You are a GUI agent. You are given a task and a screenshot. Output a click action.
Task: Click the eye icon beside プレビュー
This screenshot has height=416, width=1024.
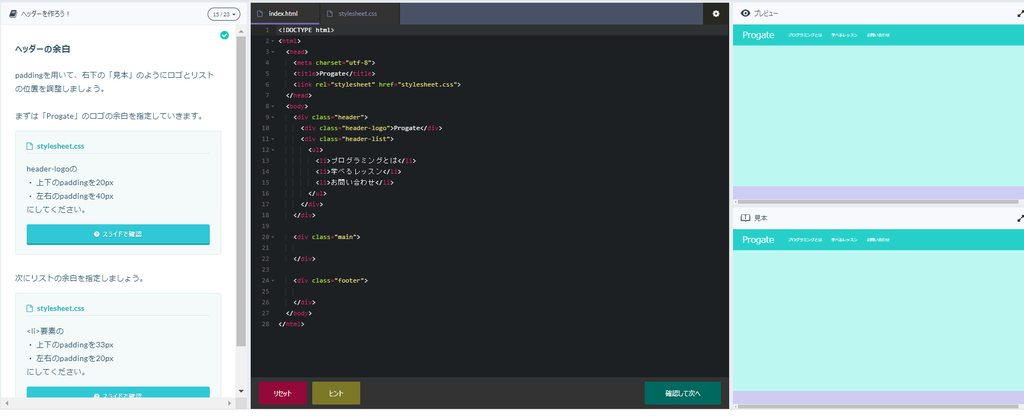point(745,14)
